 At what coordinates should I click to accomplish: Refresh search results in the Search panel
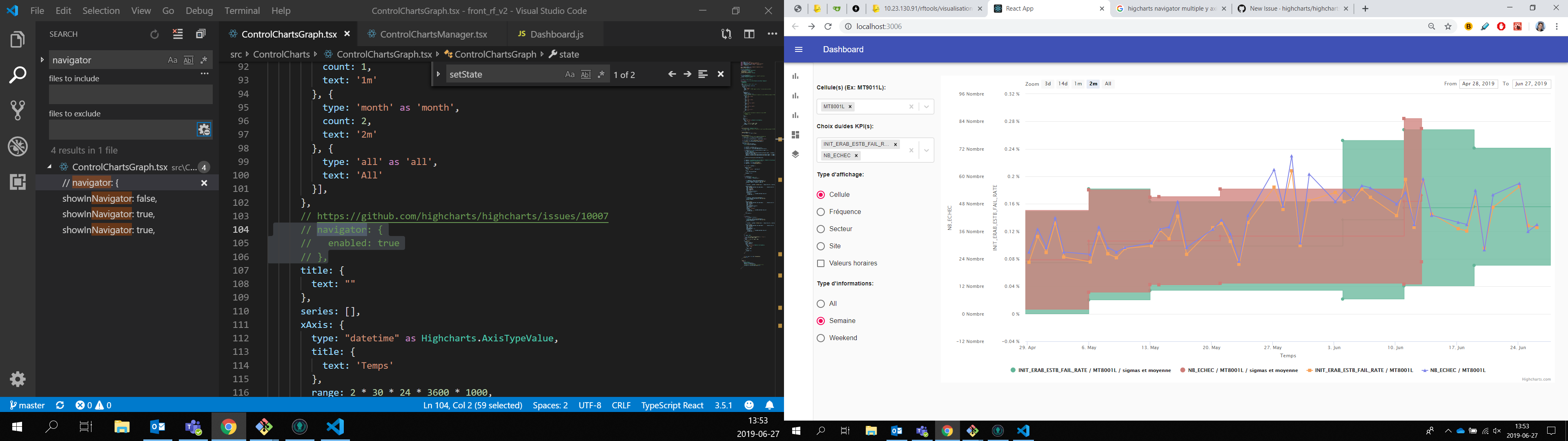pos(155,35)
